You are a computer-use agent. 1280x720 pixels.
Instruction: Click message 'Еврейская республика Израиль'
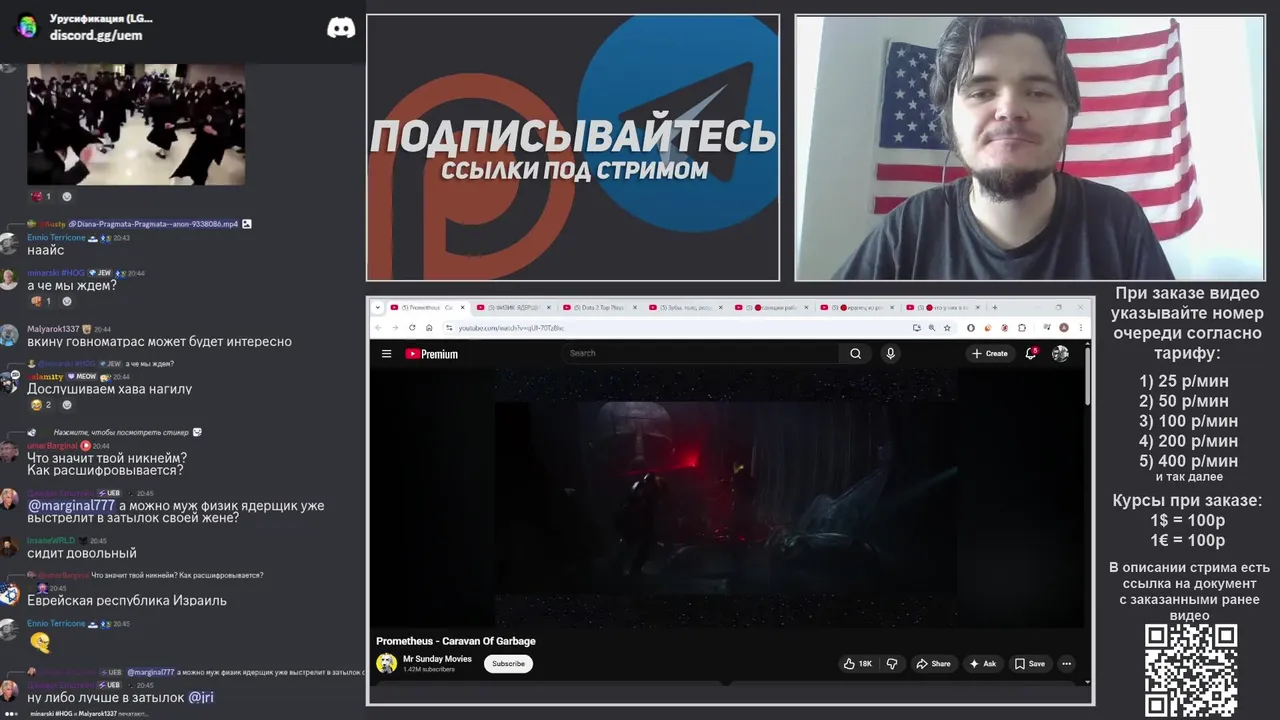[127, 601]
